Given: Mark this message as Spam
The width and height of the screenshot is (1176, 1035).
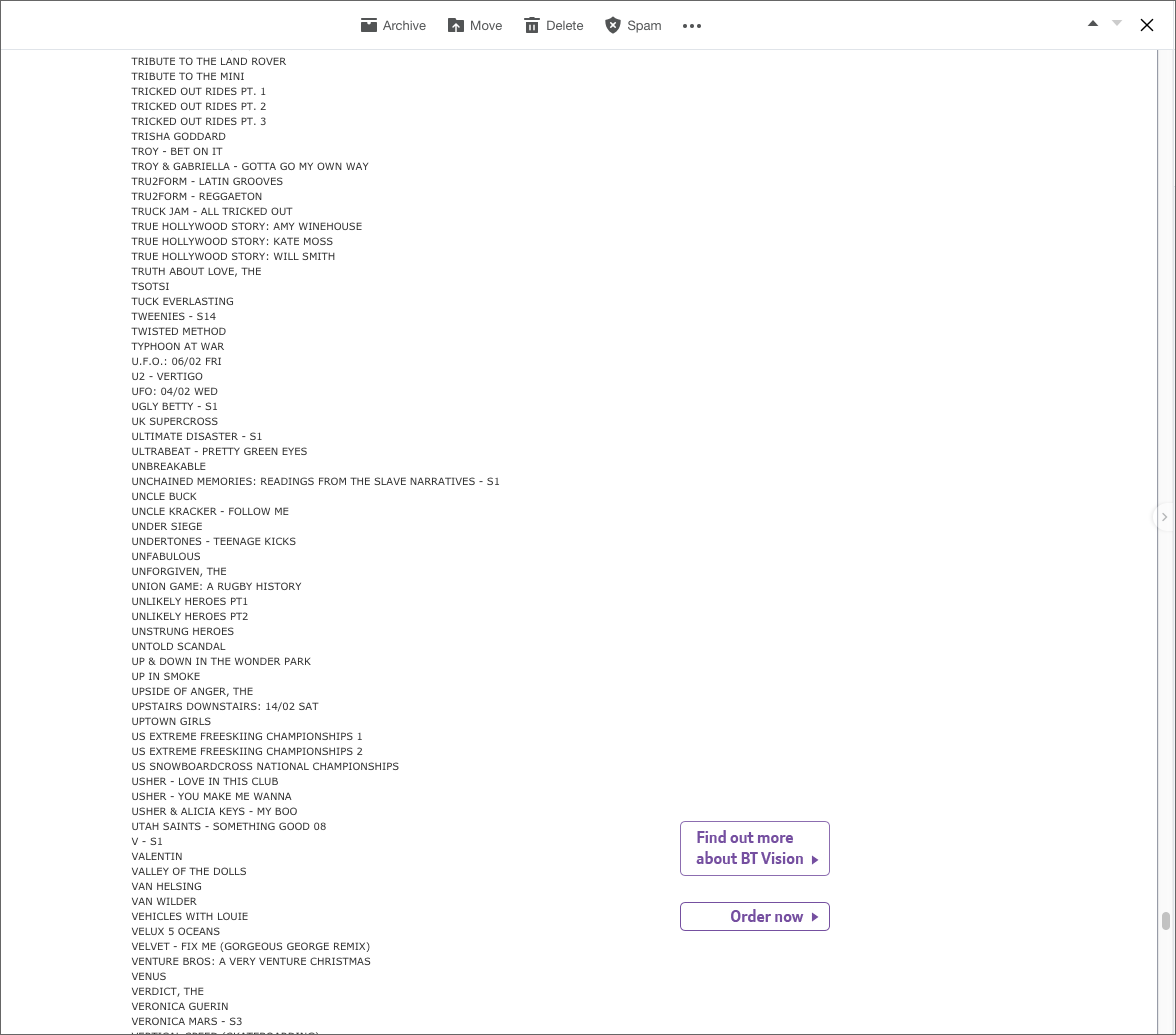Looking at the screenshot, I should tap(634, 26).
